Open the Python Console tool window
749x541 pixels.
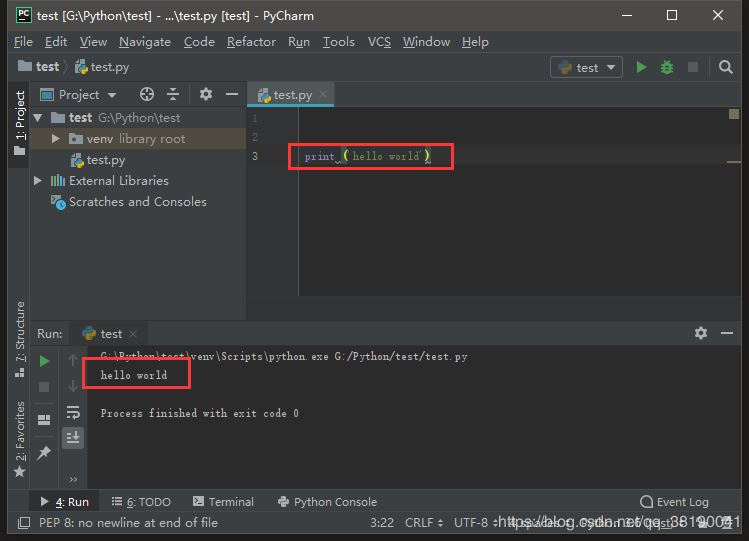point(328,502)
